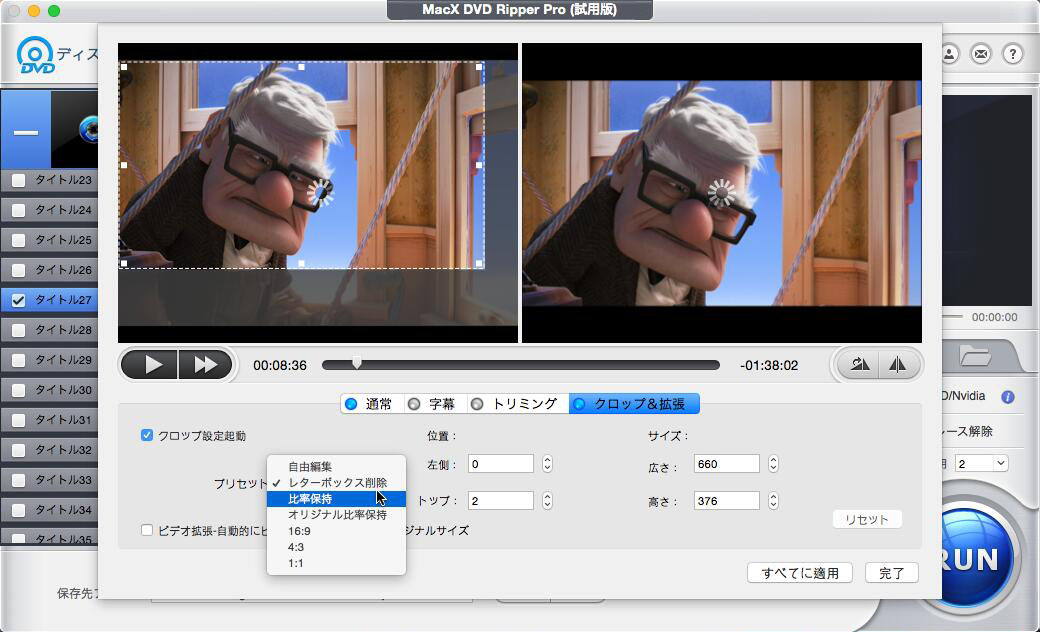Check the タイトル25 checkbox
Image resolution: width=1040 pixels, height=632 pixels.
click(19, 239)
